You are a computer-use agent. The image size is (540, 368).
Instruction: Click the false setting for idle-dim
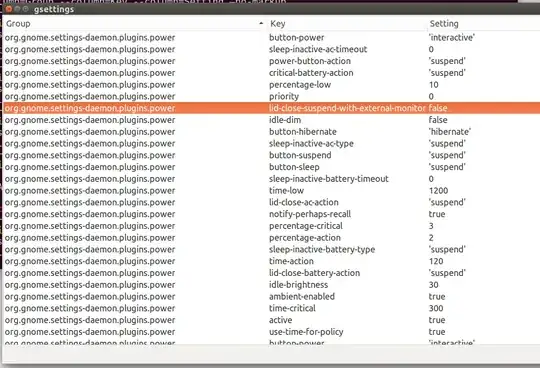(x=438, y=120)
